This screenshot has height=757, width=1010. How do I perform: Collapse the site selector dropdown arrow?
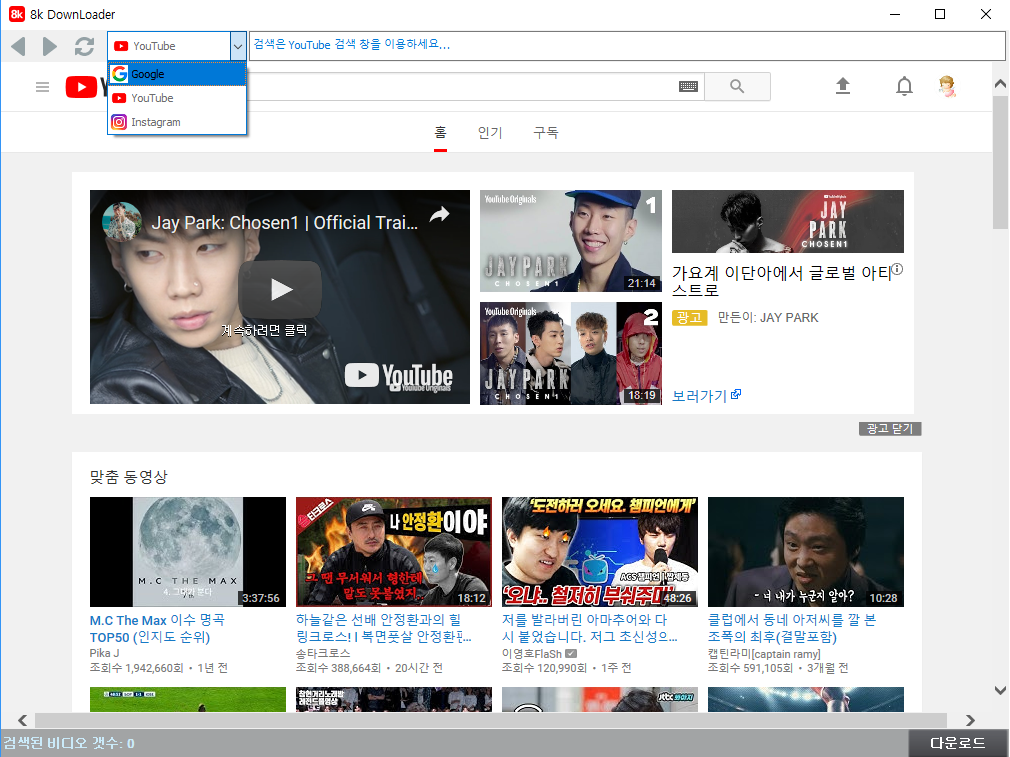point(238,46)
